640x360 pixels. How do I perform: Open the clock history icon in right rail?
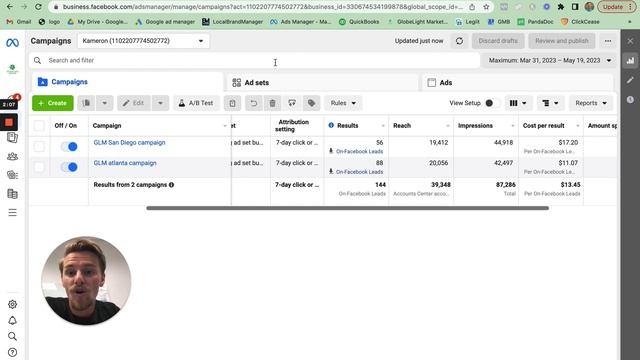point(630,100)
